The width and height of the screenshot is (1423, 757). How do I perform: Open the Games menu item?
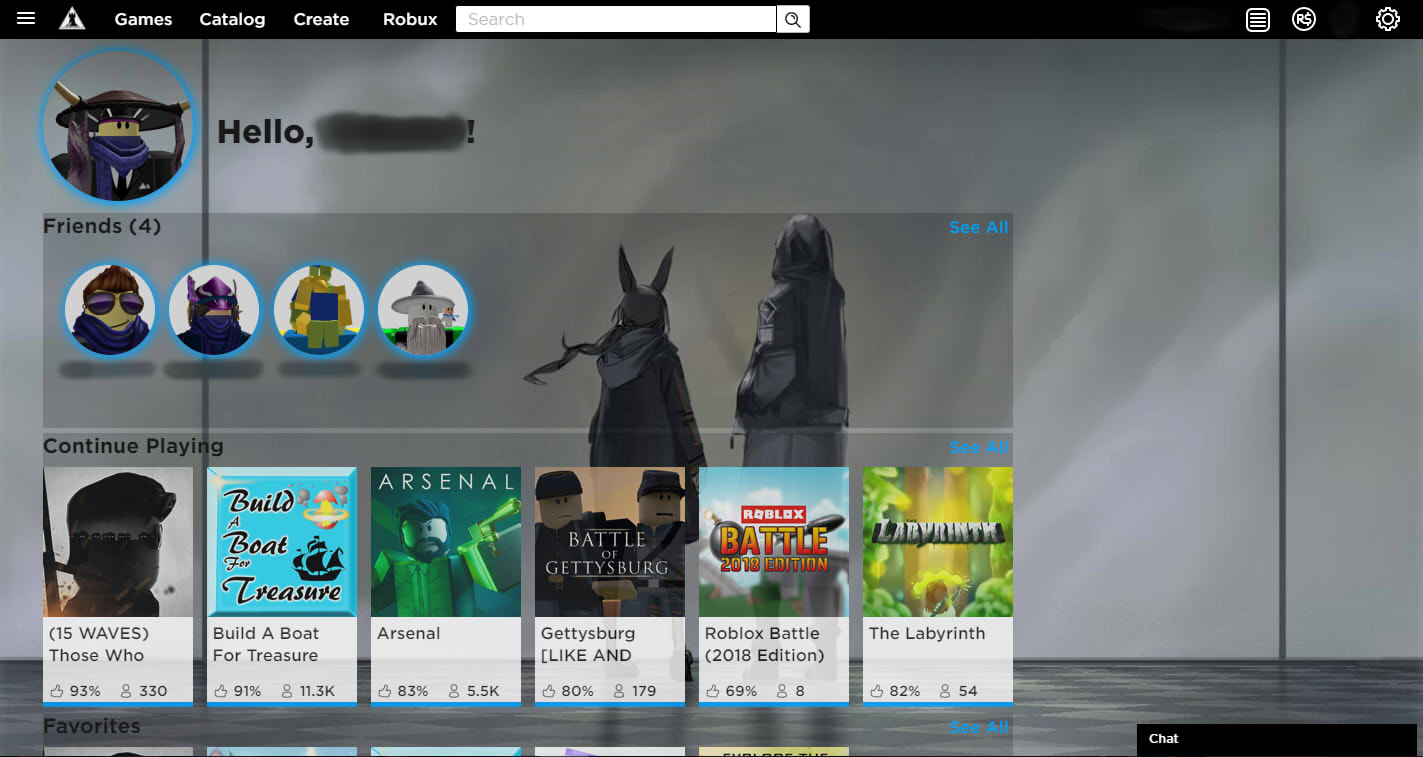[143, 18]
